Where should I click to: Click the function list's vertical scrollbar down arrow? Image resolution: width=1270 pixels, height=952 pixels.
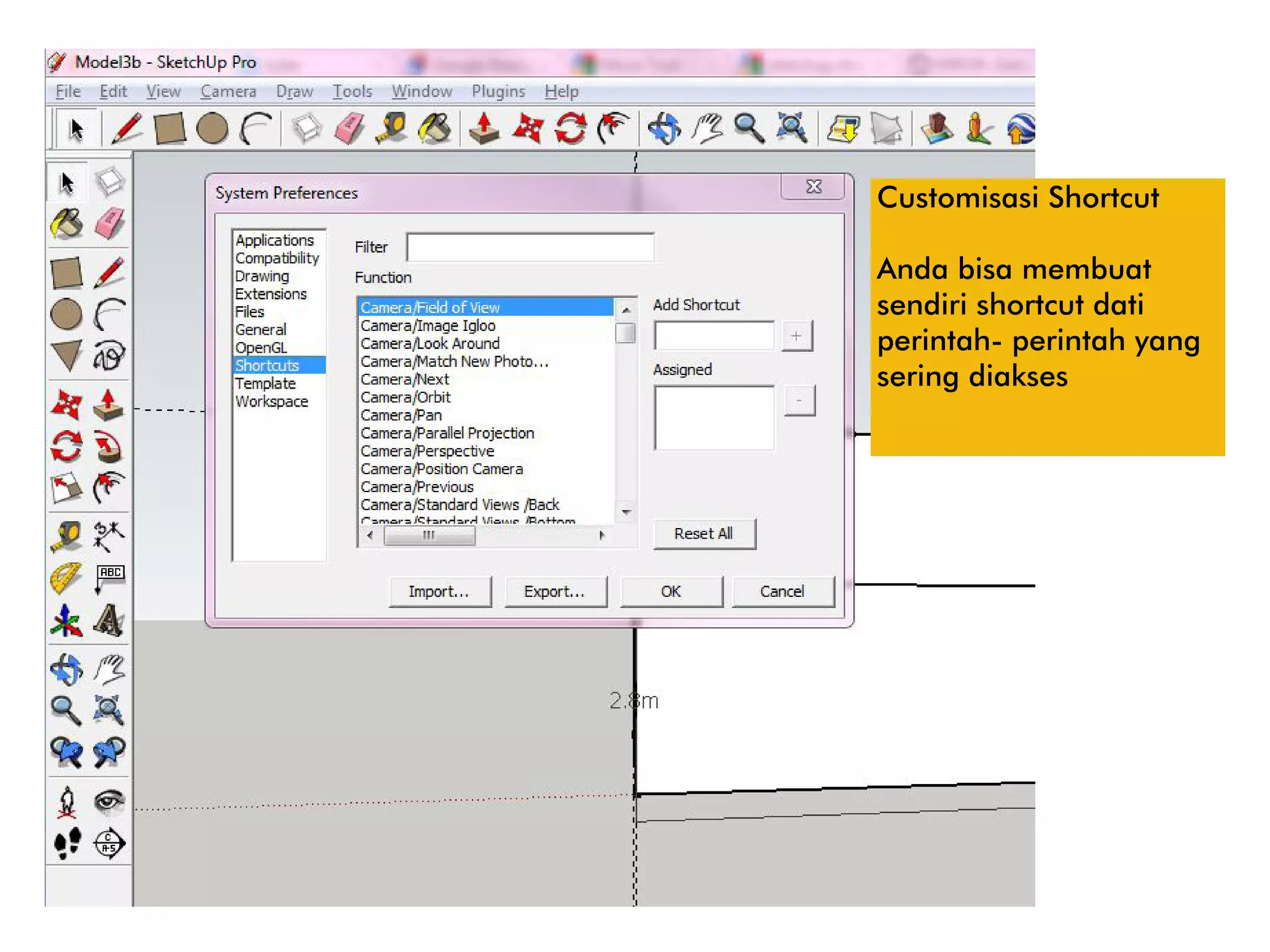tap(626, 512)
